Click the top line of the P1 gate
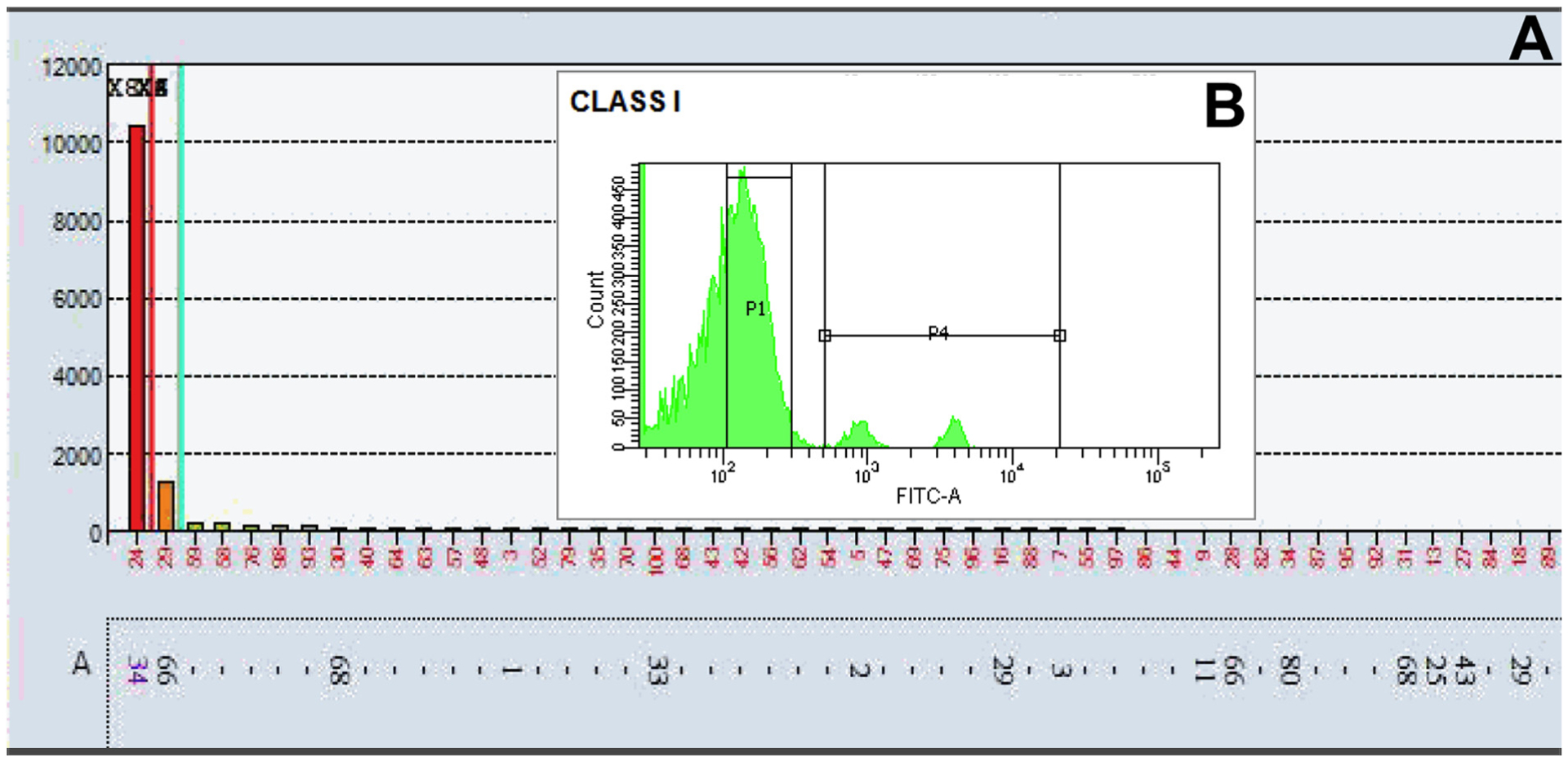The image size is (1568, 762). point(759,177)
